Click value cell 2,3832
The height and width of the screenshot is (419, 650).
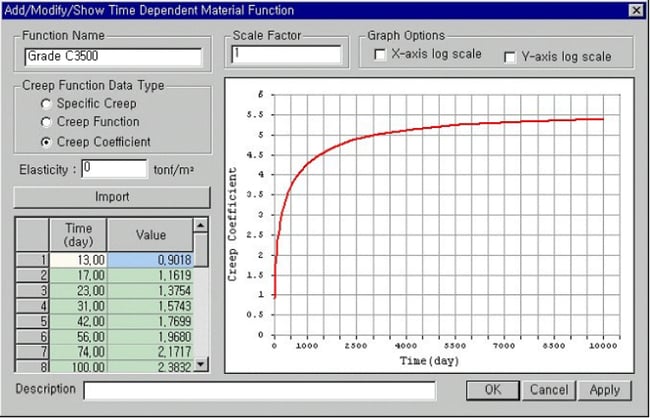[x=150, y=366]
